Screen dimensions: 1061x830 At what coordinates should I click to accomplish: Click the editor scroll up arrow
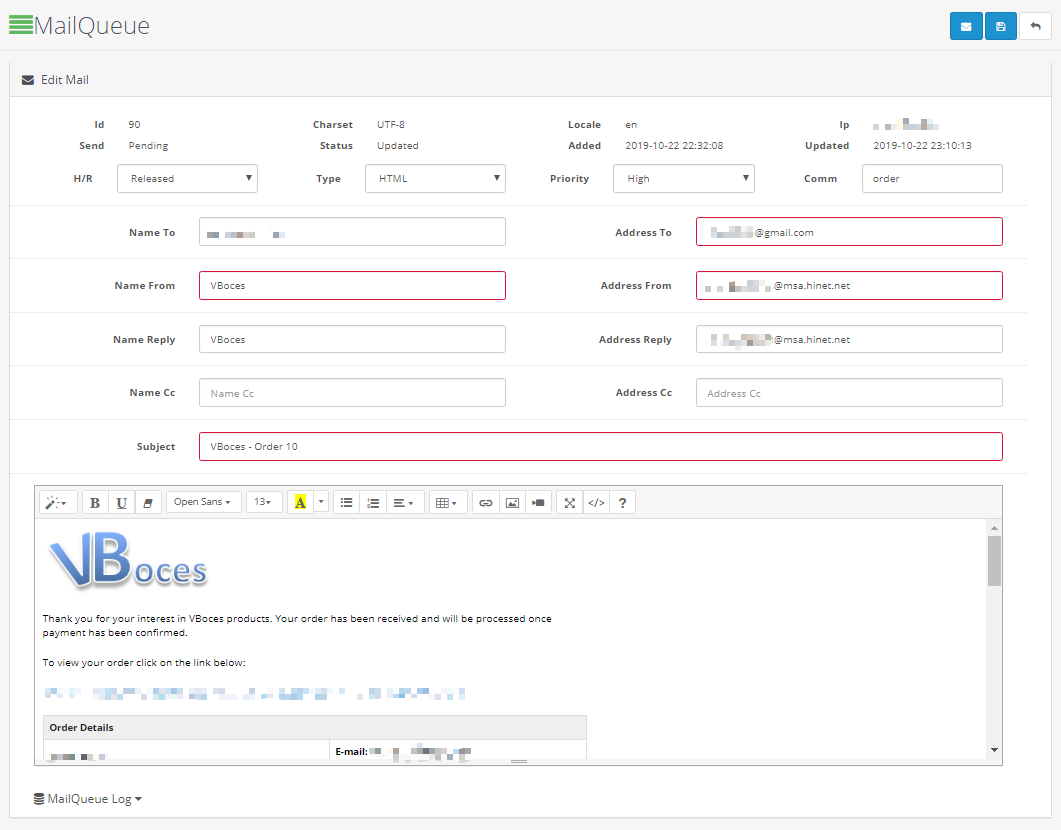(x=994, y=528)
